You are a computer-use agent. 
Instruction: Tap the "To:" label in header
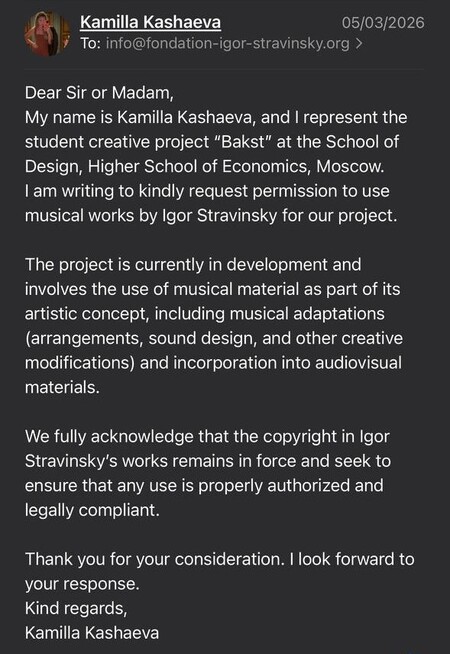point(90,43)
